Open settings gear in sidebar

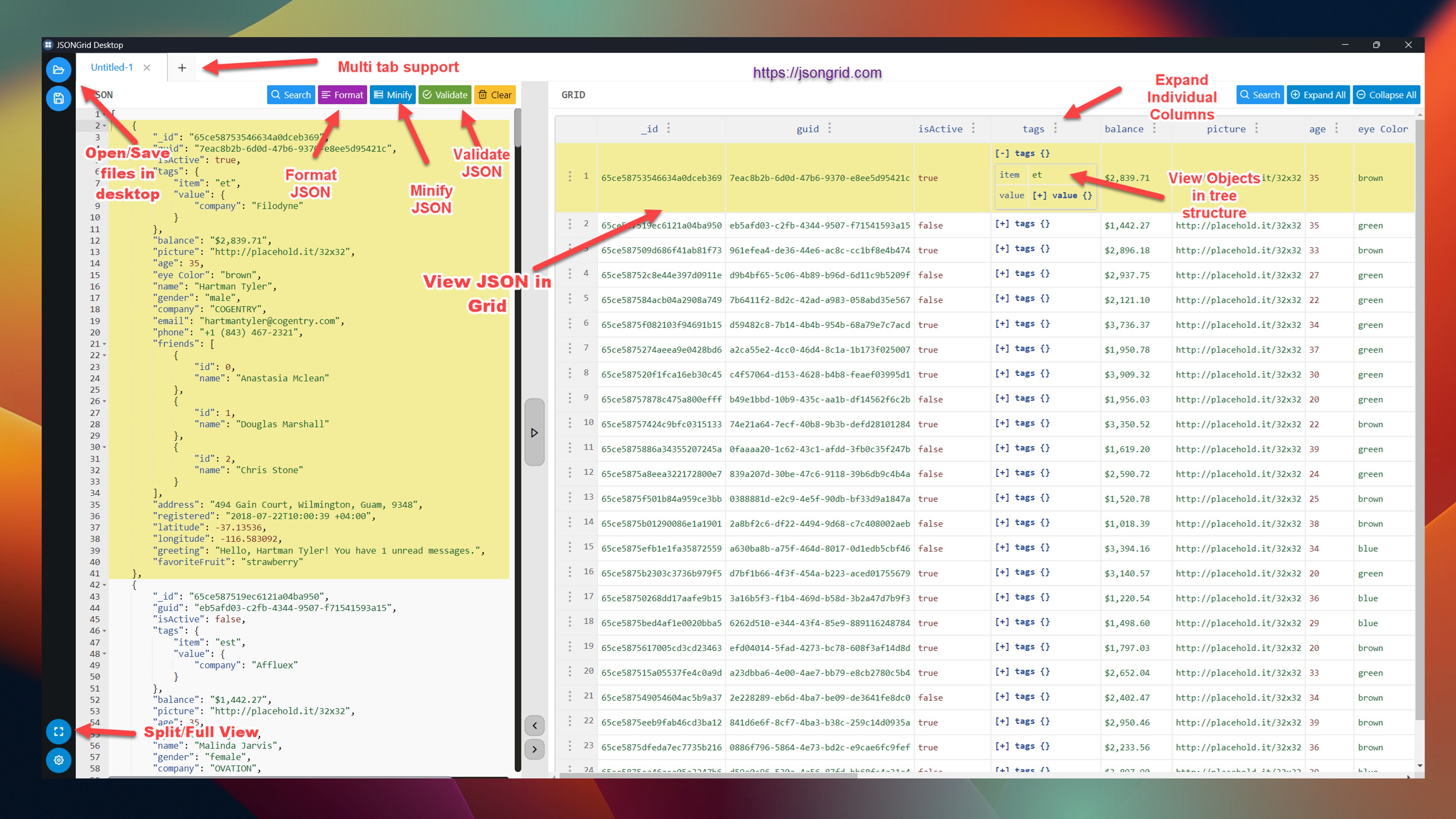click(58, 760)
